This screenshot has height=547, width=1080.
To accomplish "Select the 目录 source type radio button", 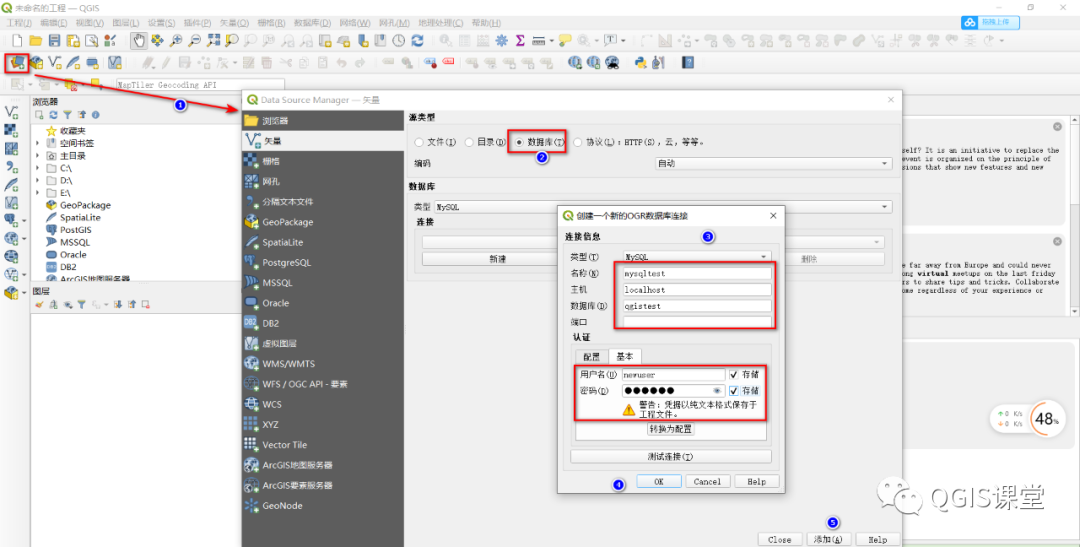I will pyautogui.click(x=468, y=142).
